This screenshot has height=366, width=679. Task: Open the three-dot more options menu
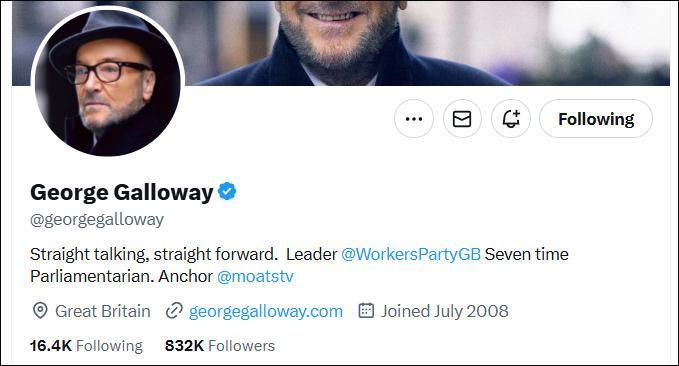click(414, 119)
